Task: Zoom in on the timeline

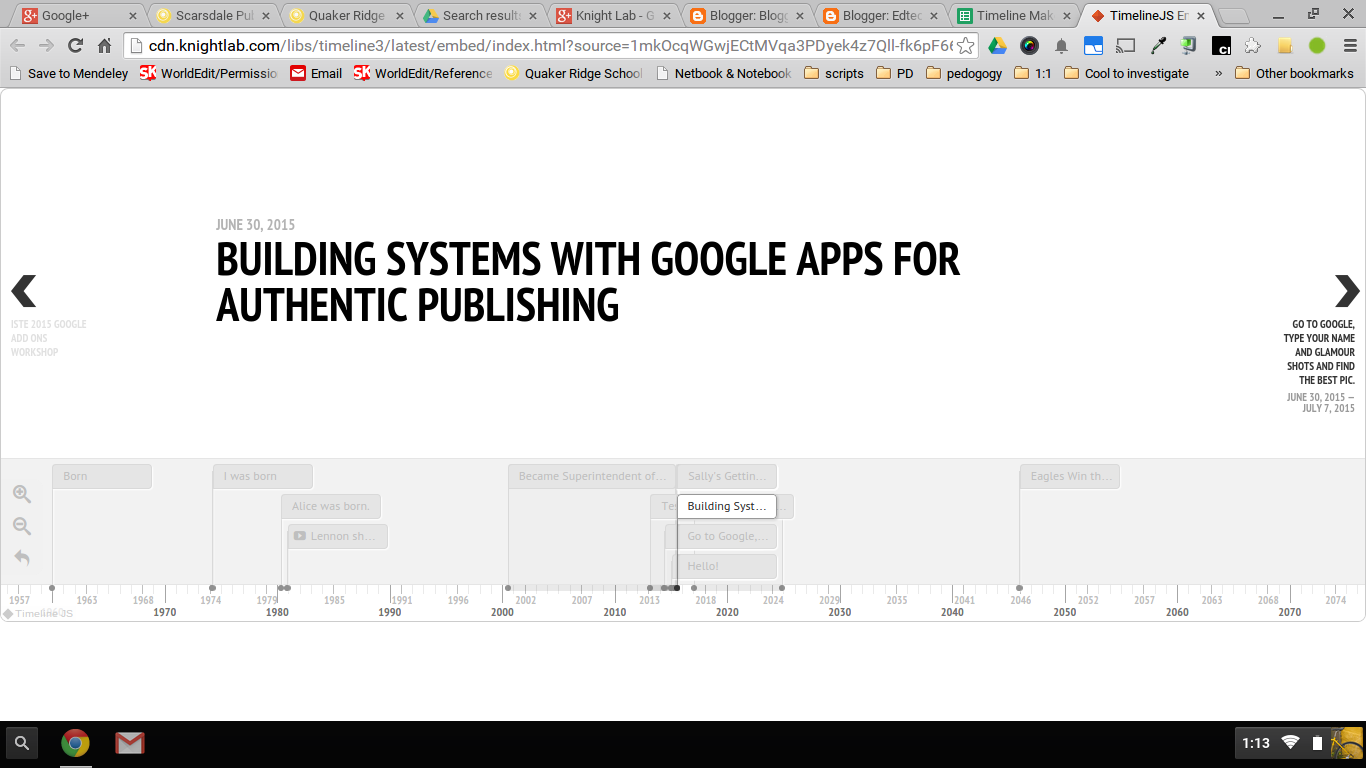Action: coord(22,494)
